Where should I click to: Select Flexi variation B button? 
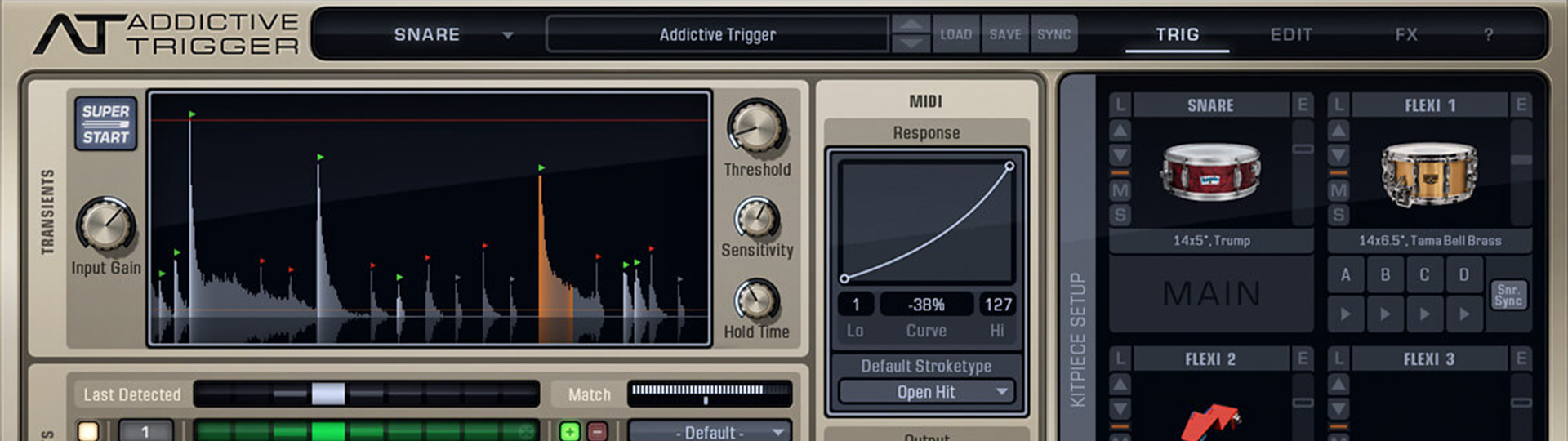tap(1384, 275)
